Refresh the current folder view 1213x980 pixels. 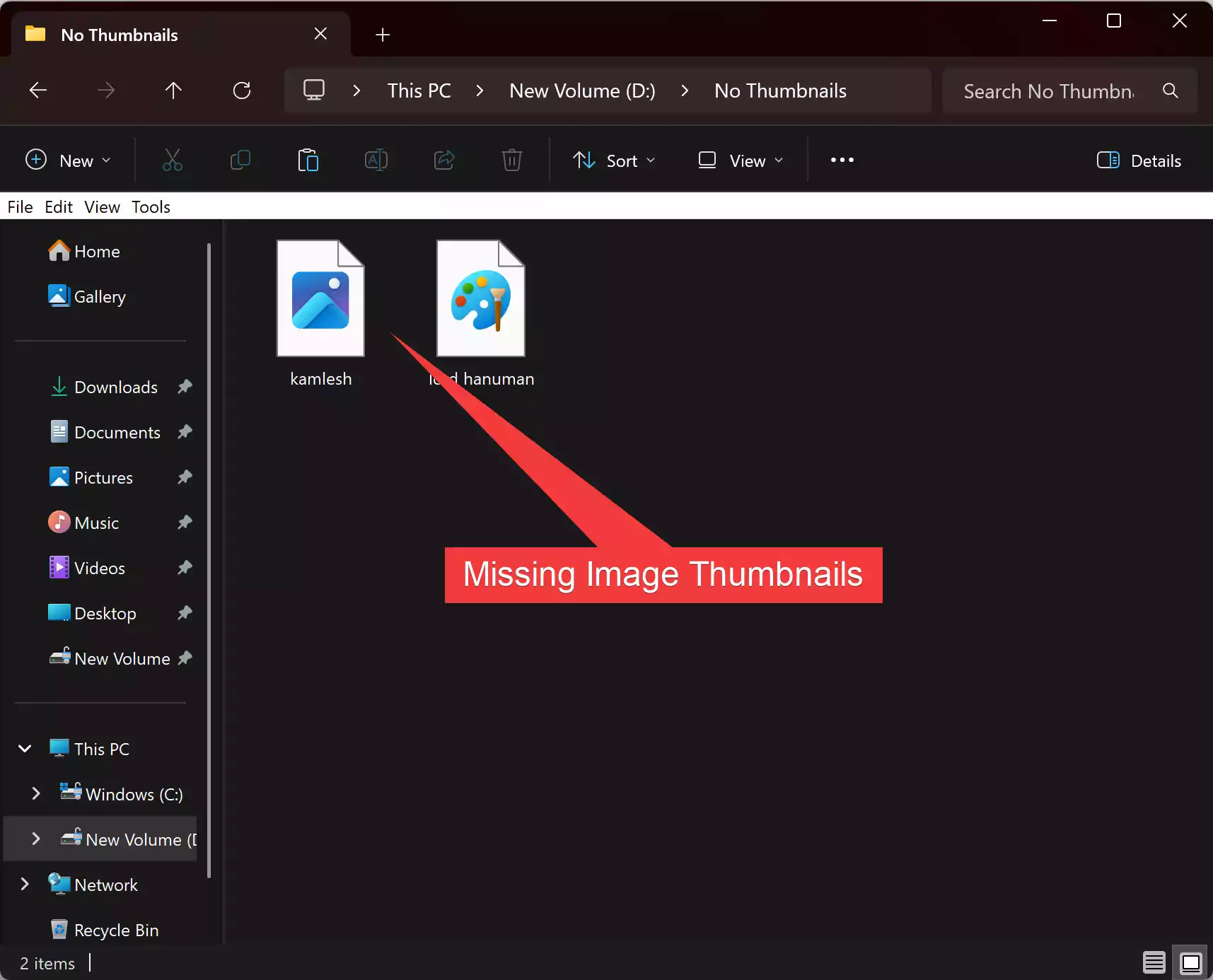pos(242,91)
